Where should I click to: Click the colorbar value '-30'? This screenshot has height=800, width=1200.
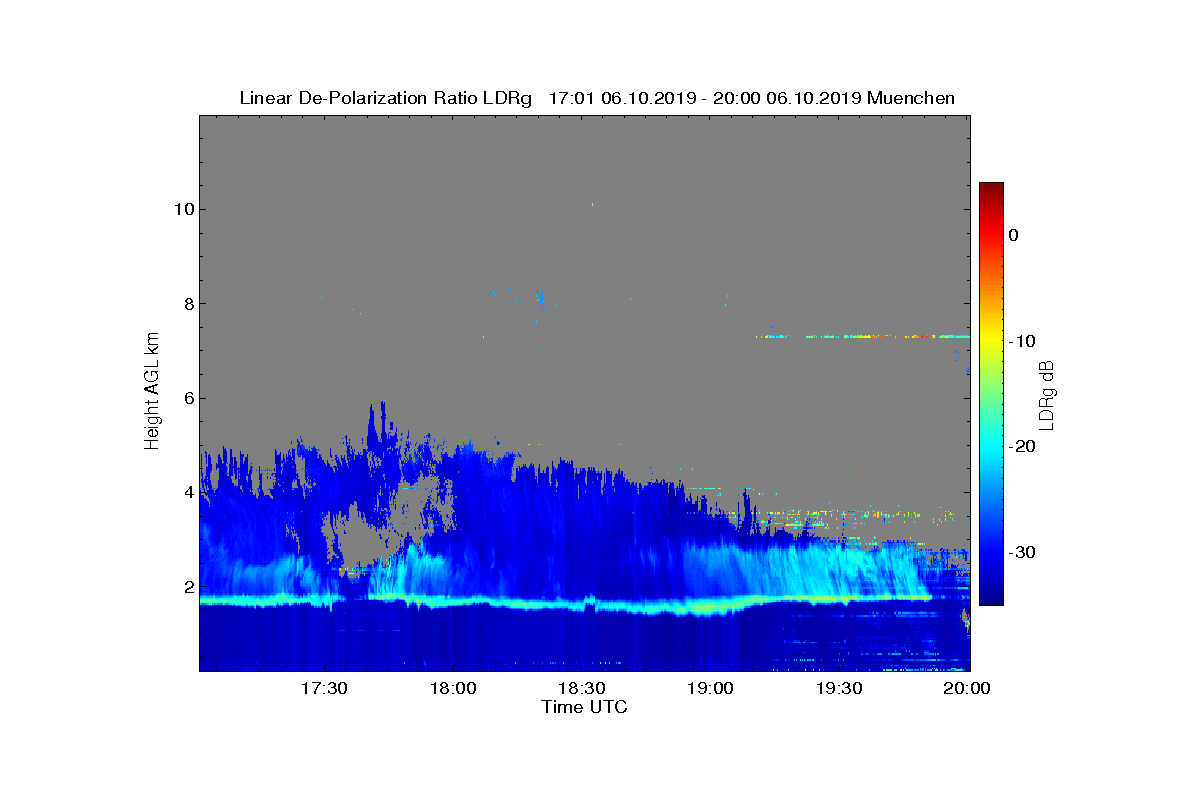(x=1022, y=553)
